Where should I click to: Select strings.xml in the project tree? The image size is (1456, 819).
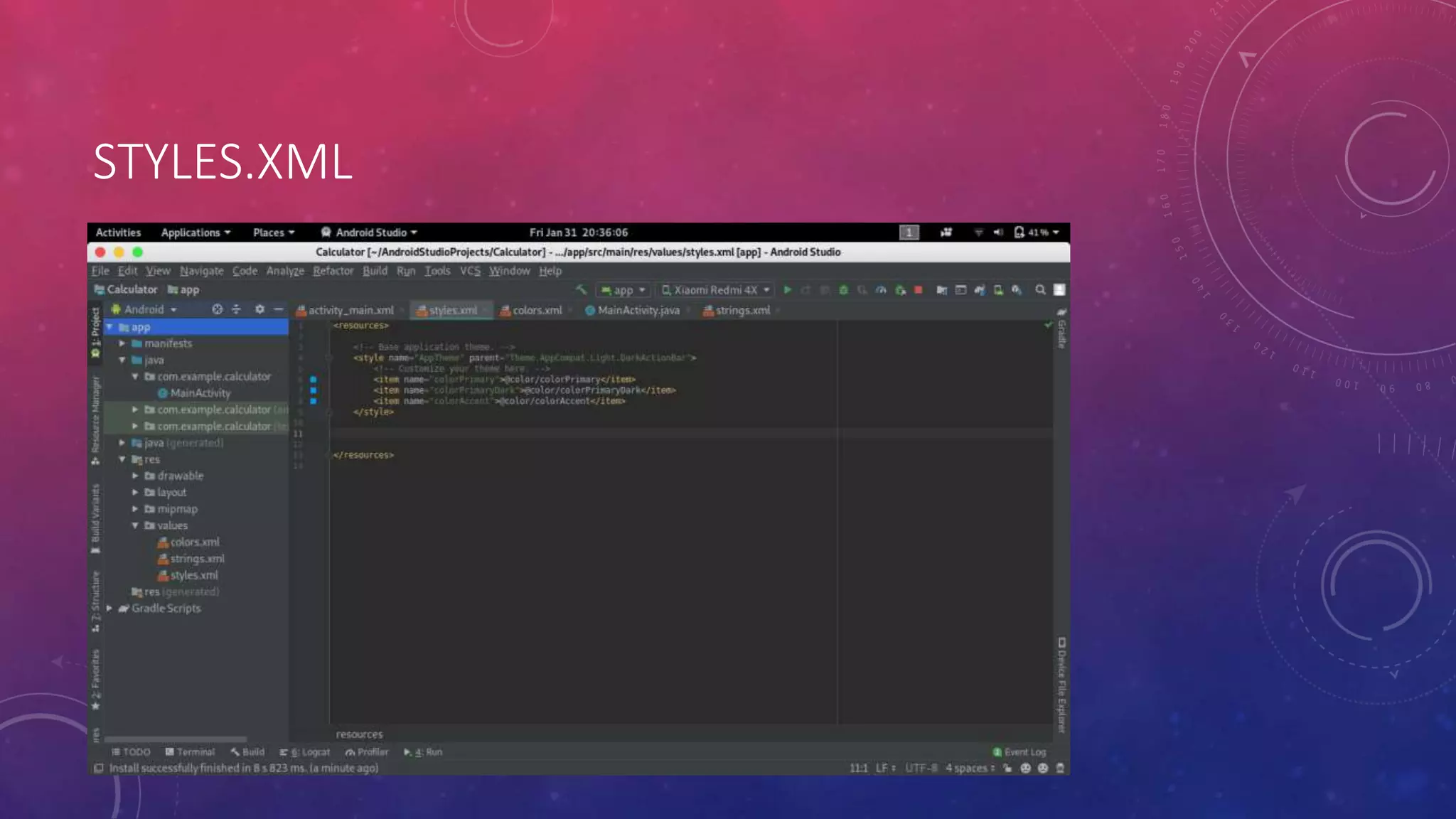[197, 559]
